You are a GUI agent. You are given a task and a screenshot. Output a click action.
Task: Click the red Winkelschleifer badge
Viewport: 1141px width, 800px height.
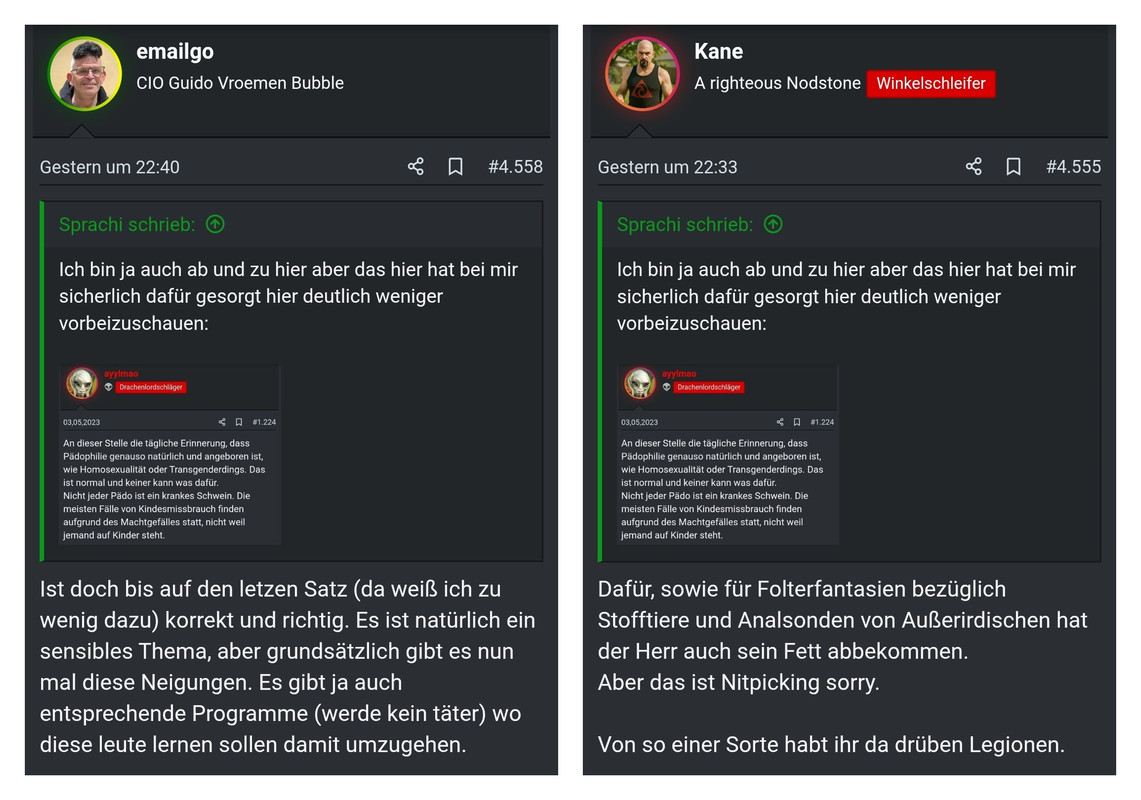tap(931, 83)
